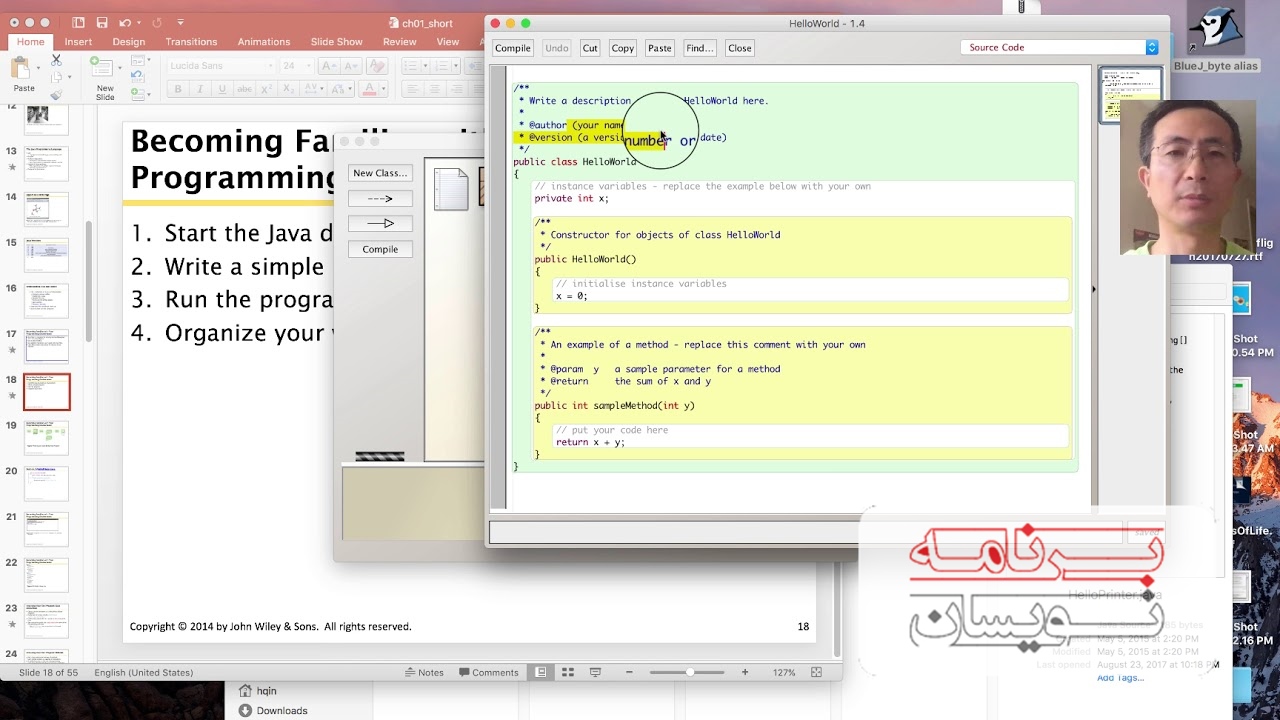Click the Undo arrow in PowerPoint
The image size is (1280, 720).
[125, 22]
